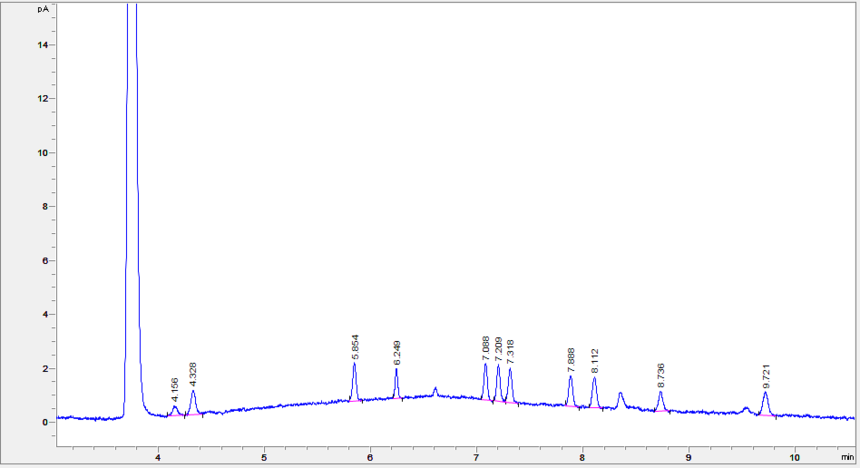The image size is (860, 468).
Task: Click the peak label 7.318
Action: click(x=511, y=352)
